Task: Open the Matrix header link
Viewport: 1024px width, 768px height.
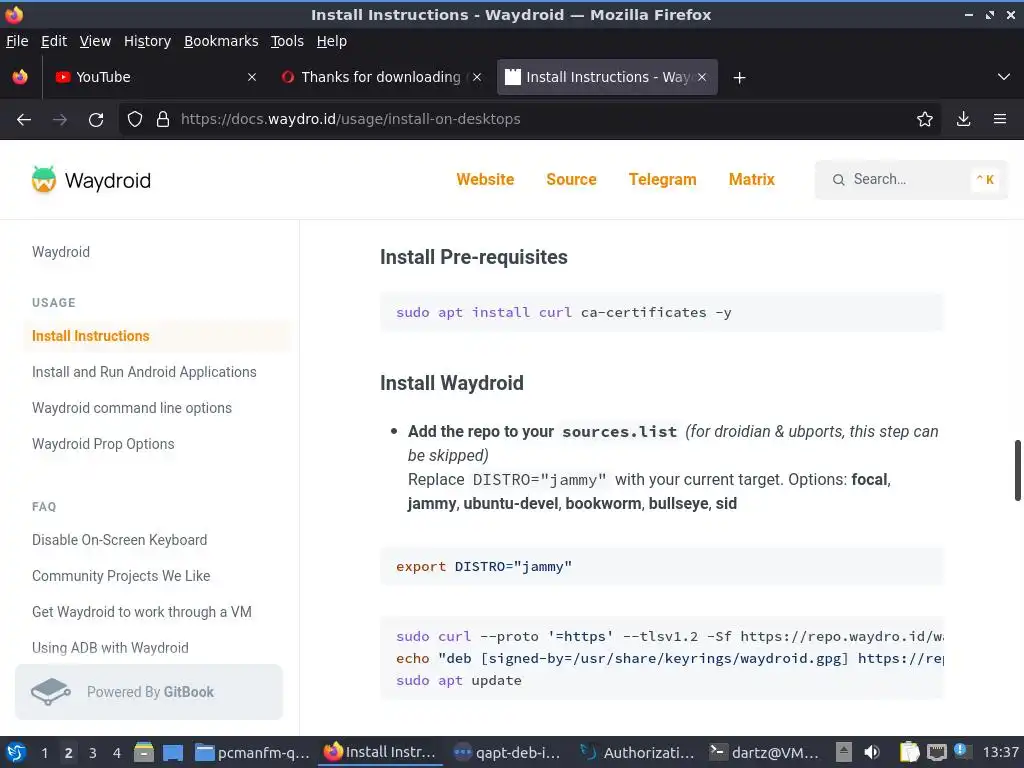Action: point(752,180)
